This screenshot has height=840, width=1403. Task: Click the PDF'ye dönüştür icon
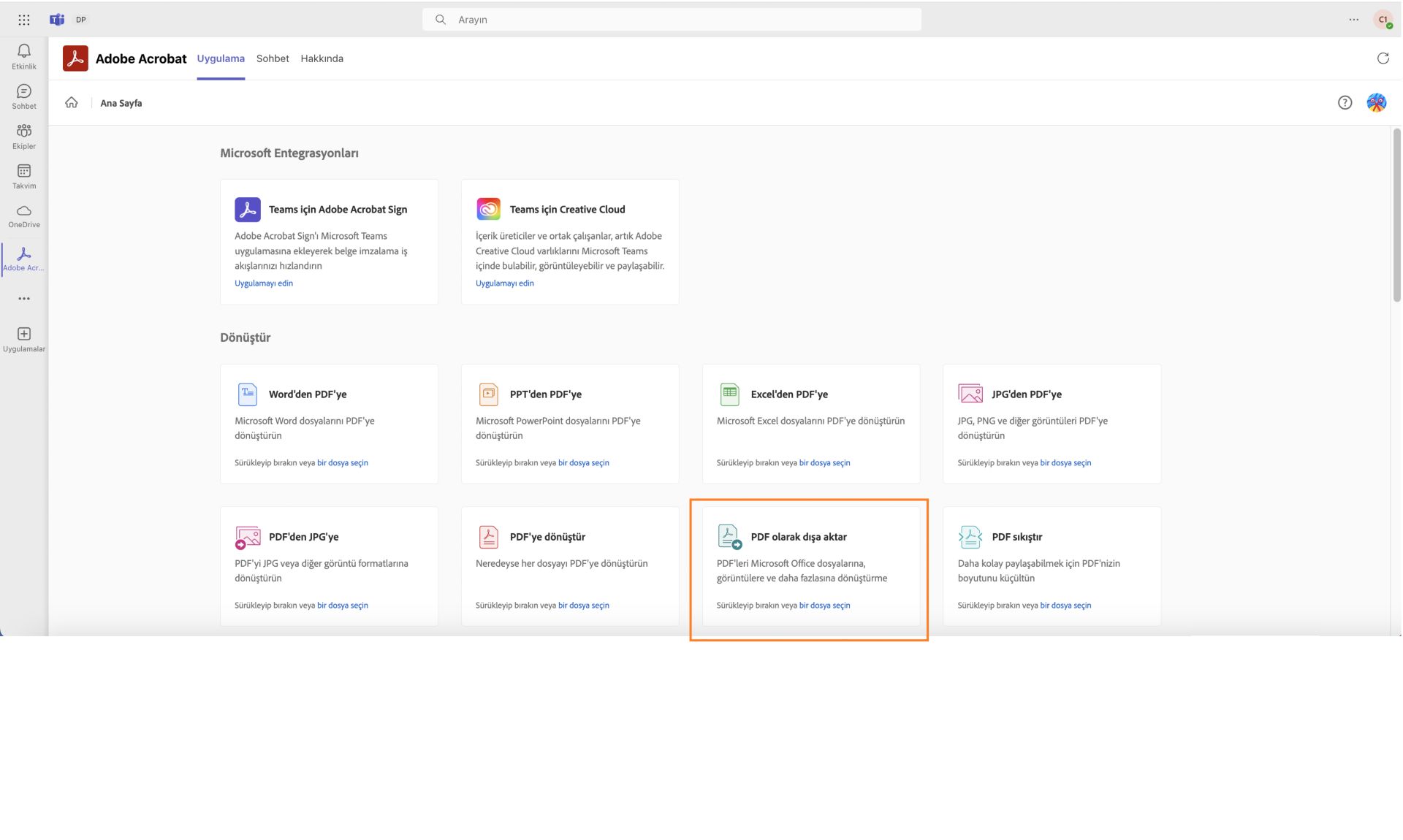pyautogui.click(x=489, y=537)
